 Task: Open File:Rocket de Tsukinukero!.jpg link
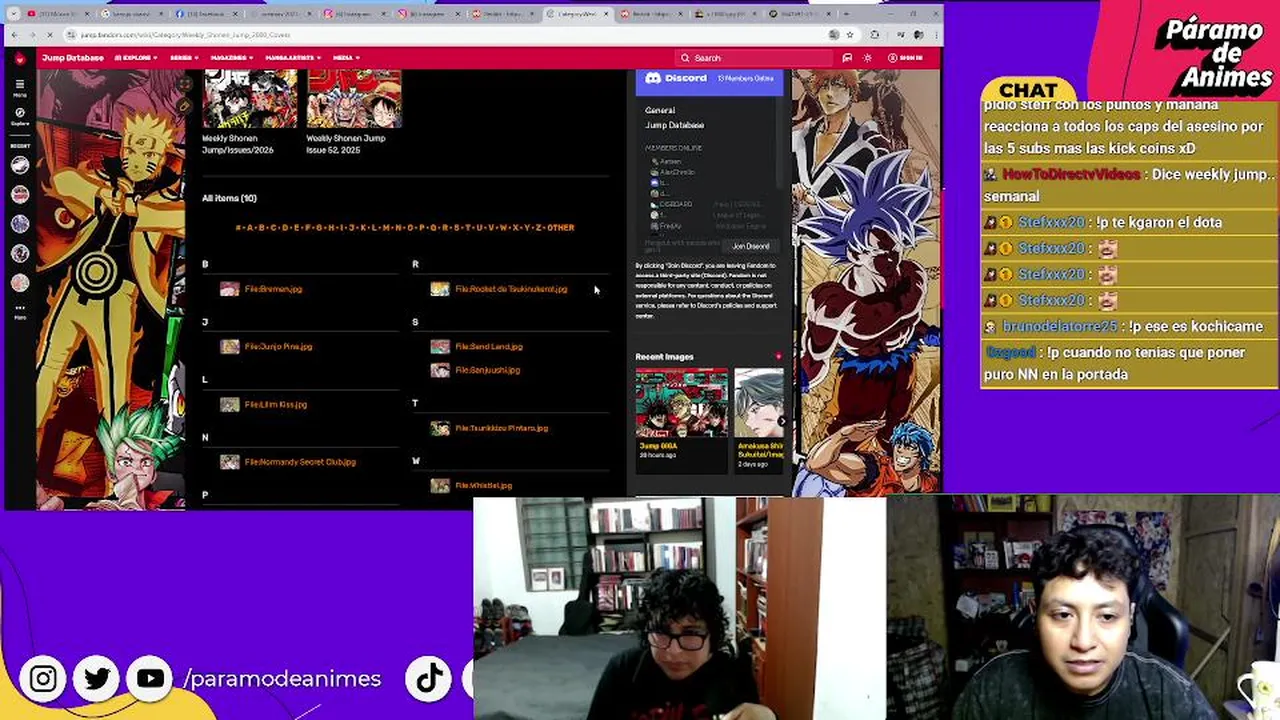(x=511, y=289)
